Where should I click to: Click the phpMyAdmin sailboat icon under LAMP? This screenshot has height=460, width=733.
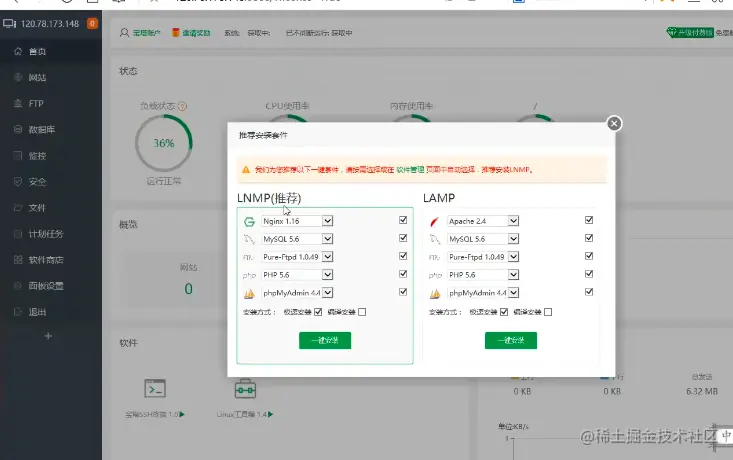pyautogui.click(x=435, y=294)
